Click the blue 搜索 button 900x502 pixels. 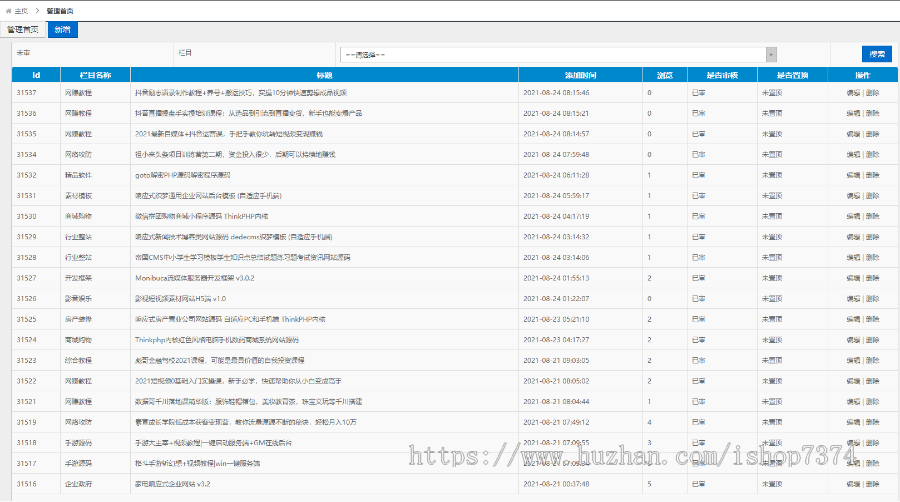(876, 54)
